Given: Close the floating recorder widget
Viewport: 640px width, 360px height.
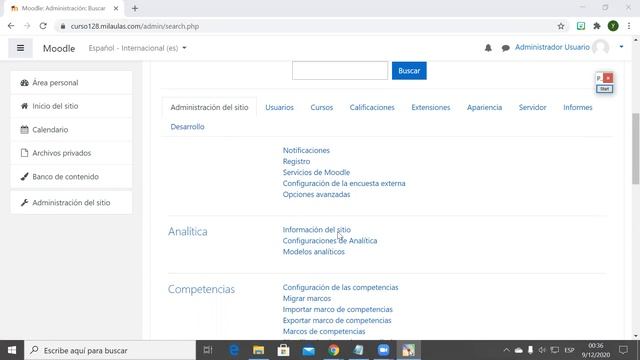Looking at the screenshot, I should [608, 78].
